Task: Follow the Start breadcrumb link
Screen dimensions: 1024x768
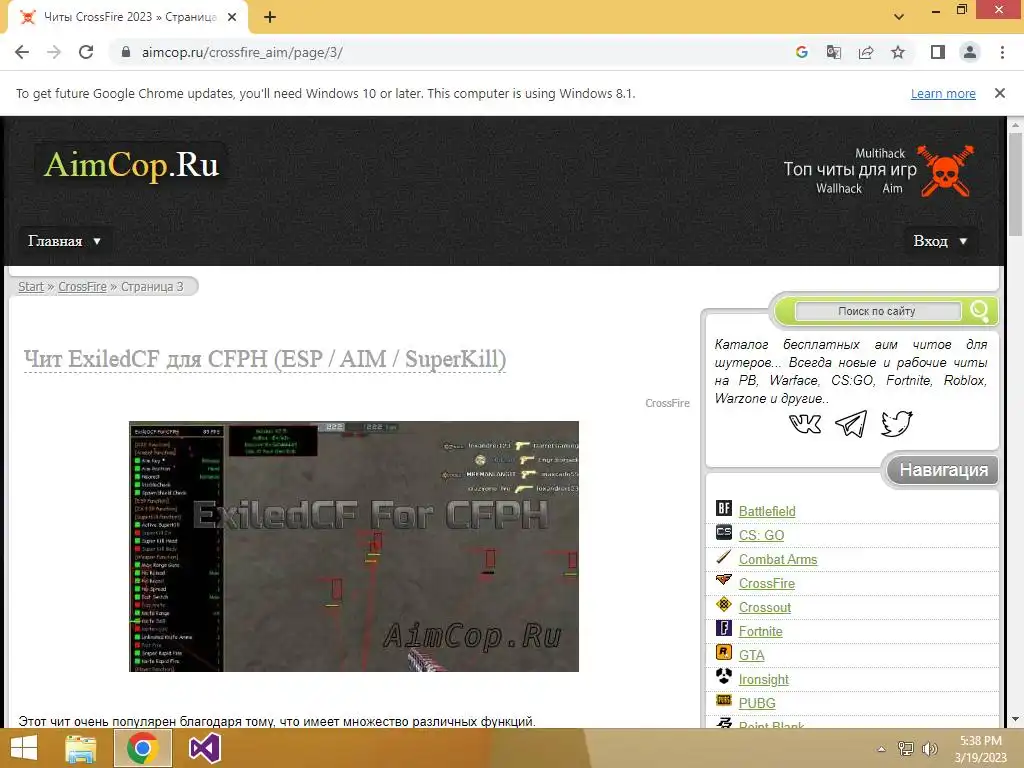Action: [31, 287]
